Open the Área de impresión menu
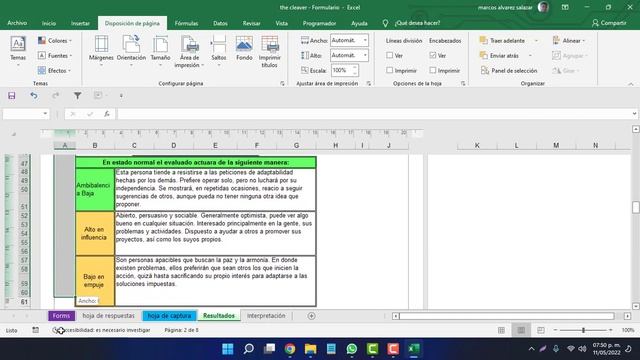This screenshot has height=360, width=640. (x=189, y=51)
